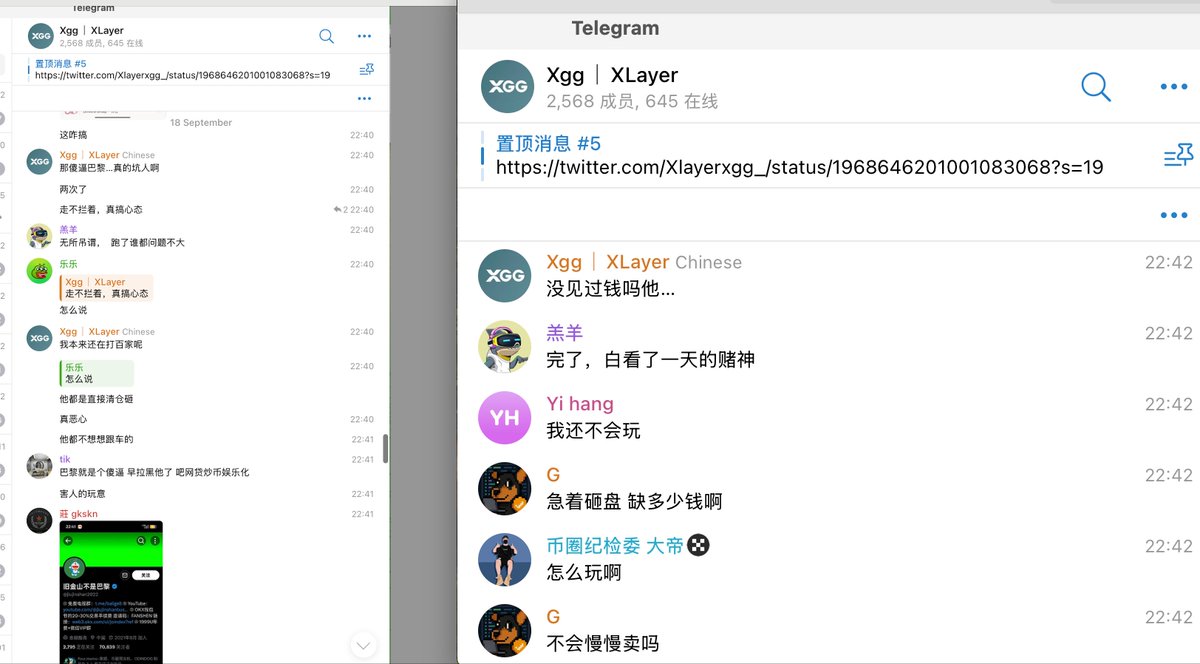
Task: Click the left window chat scrollbar thumb
Action: point(385,447)
